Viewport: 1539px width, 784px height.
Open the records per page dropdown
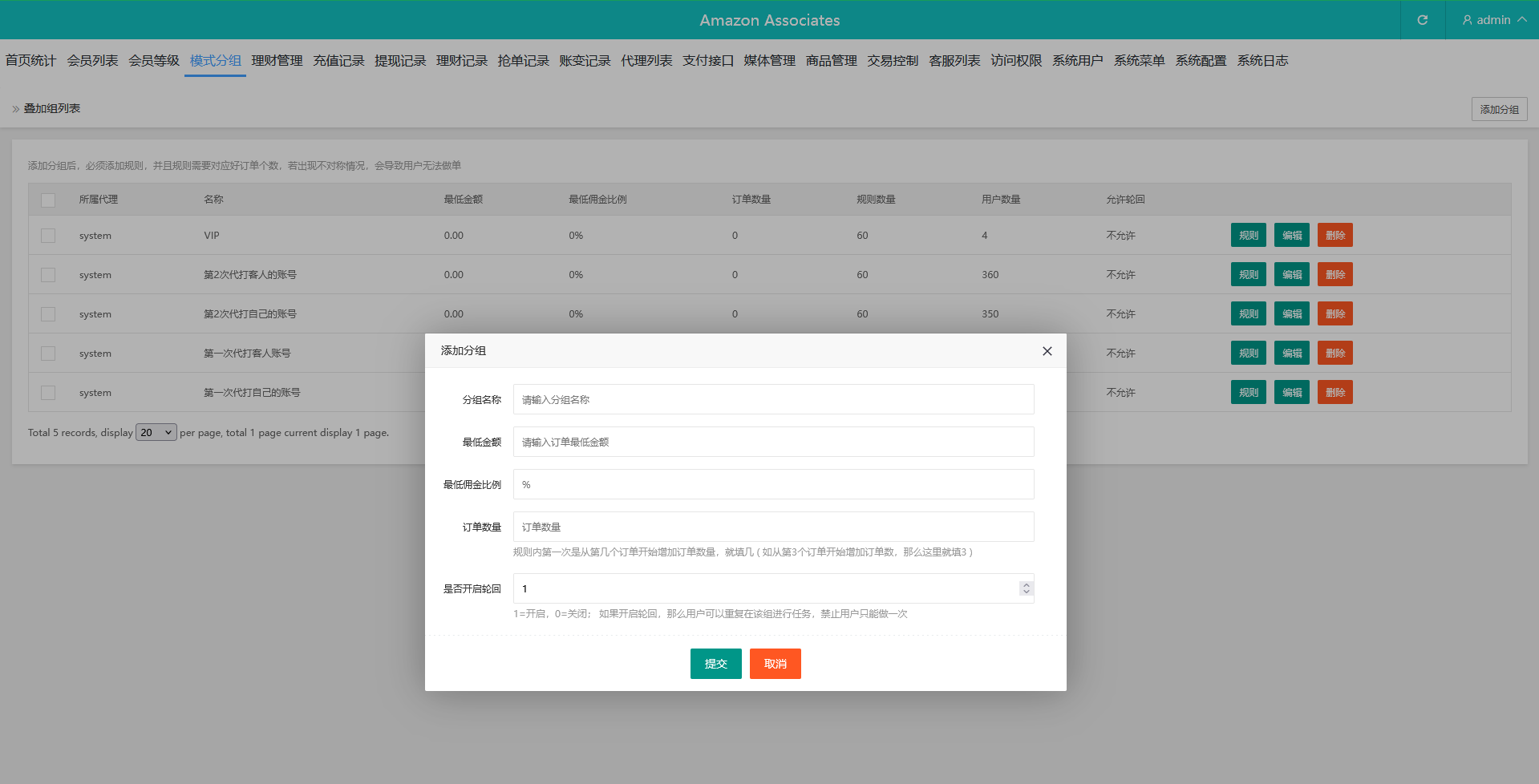click(156, 433)
